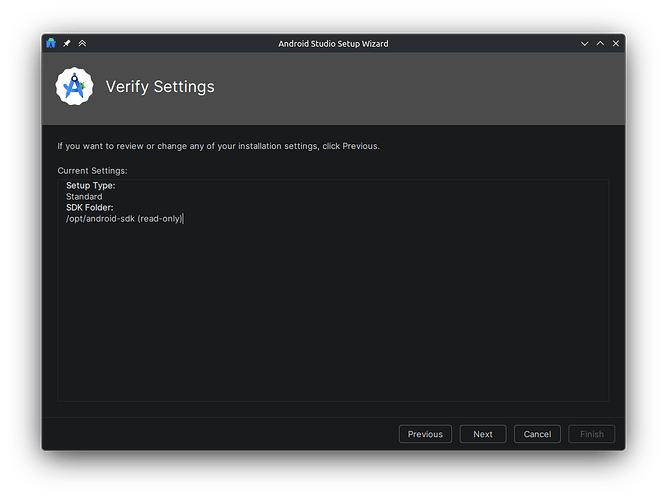This screenshot has width=667, height=500.
Task: Click the disabled Finish button
Action: pos(592,434)
